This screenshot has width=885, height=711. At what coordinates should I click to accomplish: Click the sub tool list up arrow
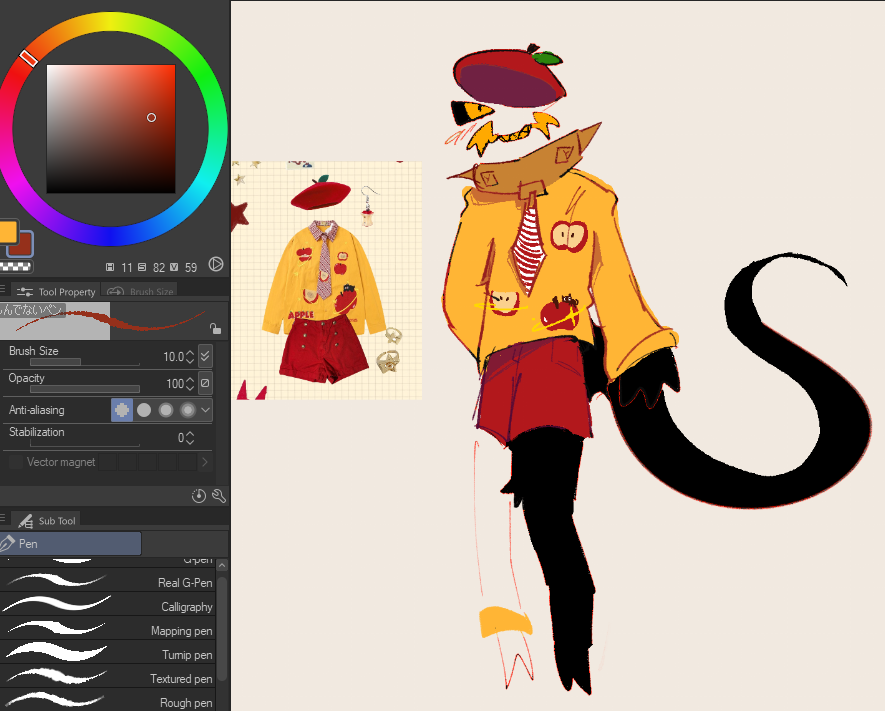coord(222,565)
